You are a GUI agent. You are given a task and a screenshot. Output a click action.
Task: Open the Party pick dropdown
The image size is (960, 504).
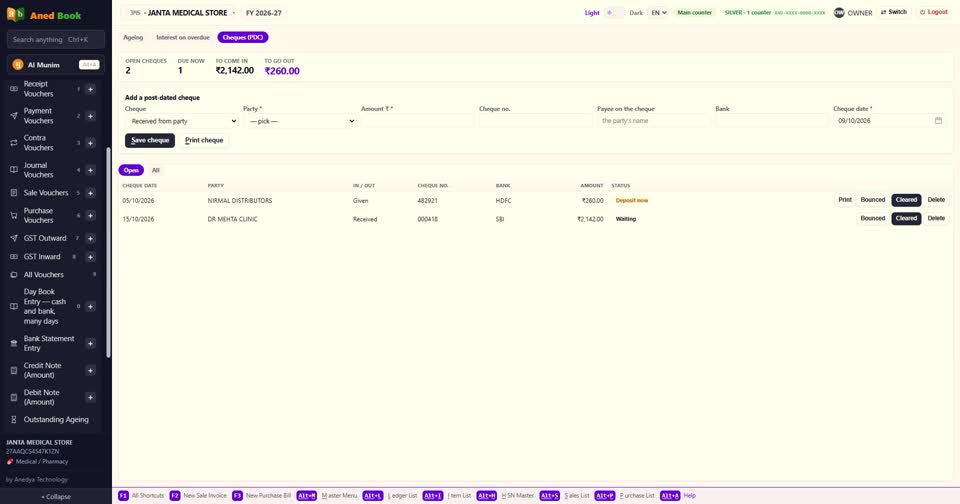click(301, 121)
